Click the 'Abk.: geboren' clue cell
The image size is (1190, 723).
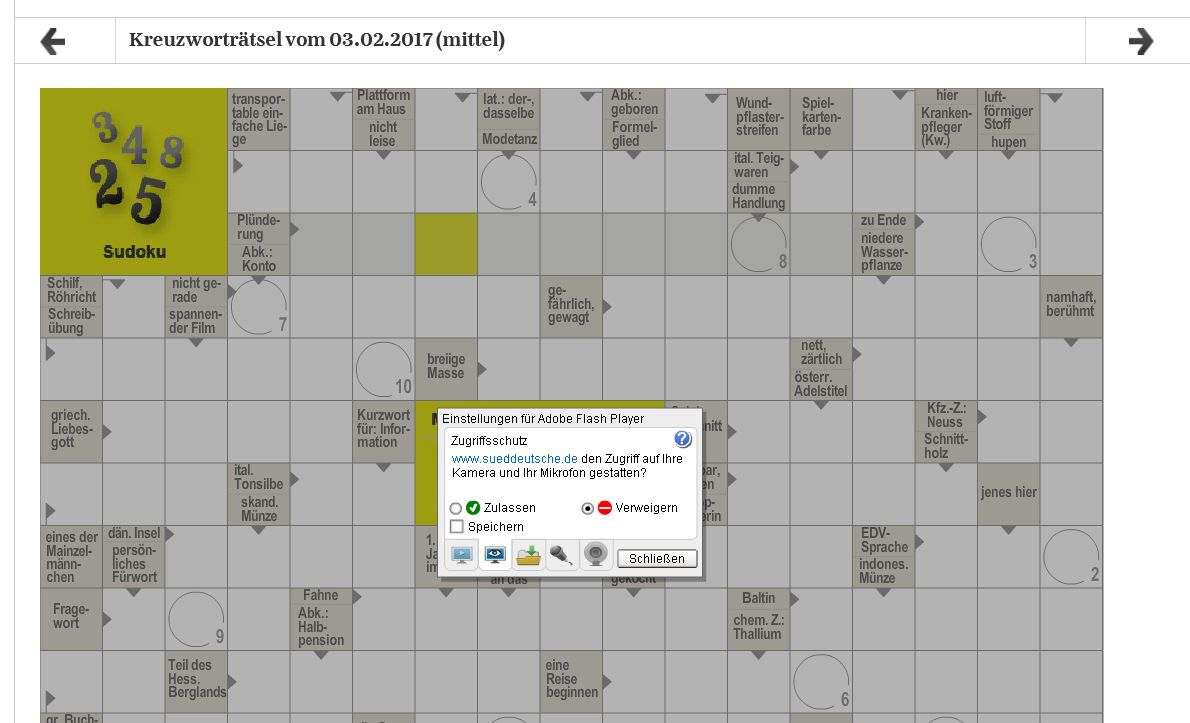coord(634,102)
